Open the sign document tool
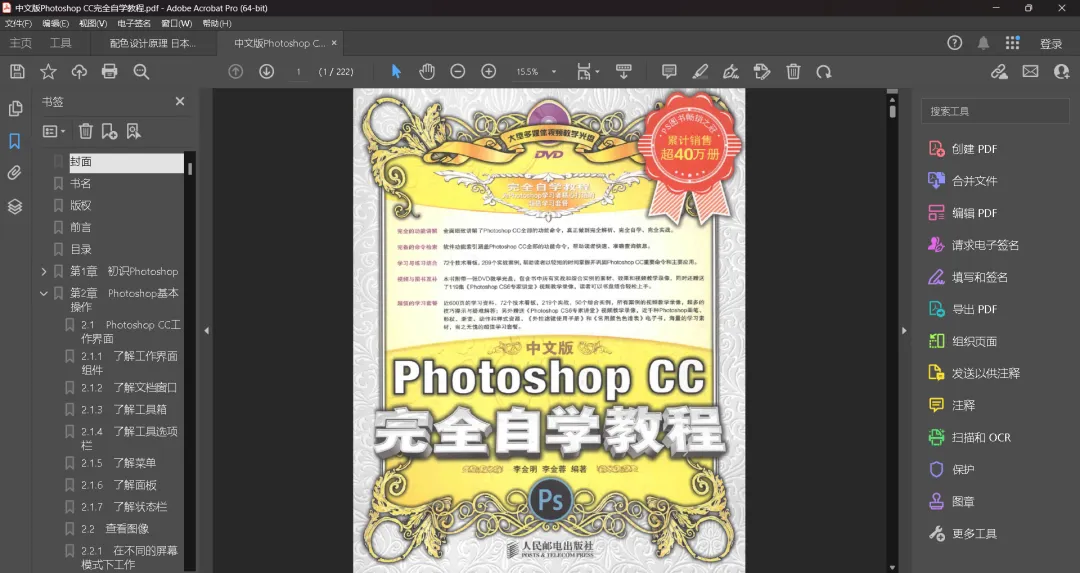 tap(731, 72)
